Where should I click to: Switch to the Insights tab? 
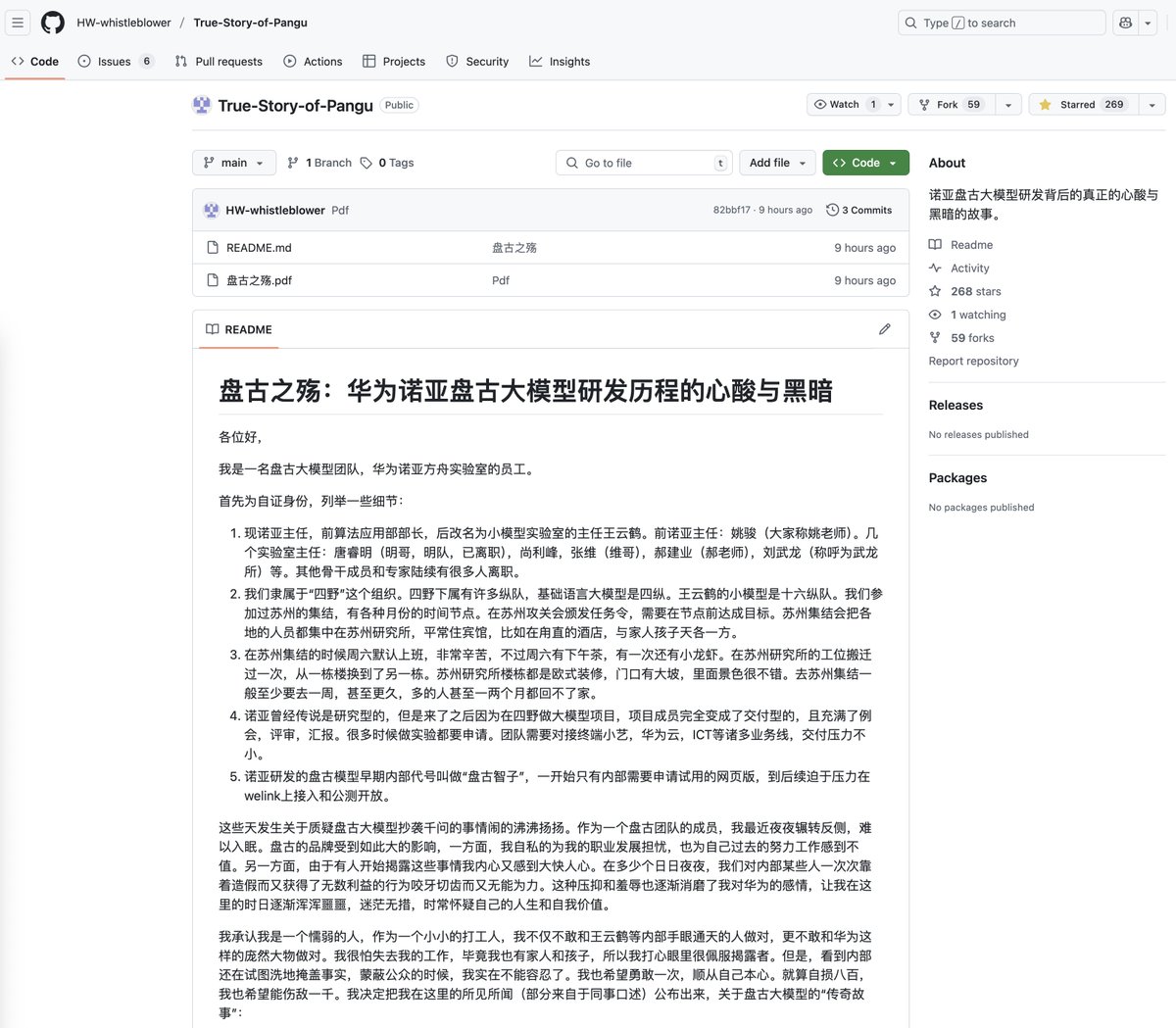tap(560, 61)
